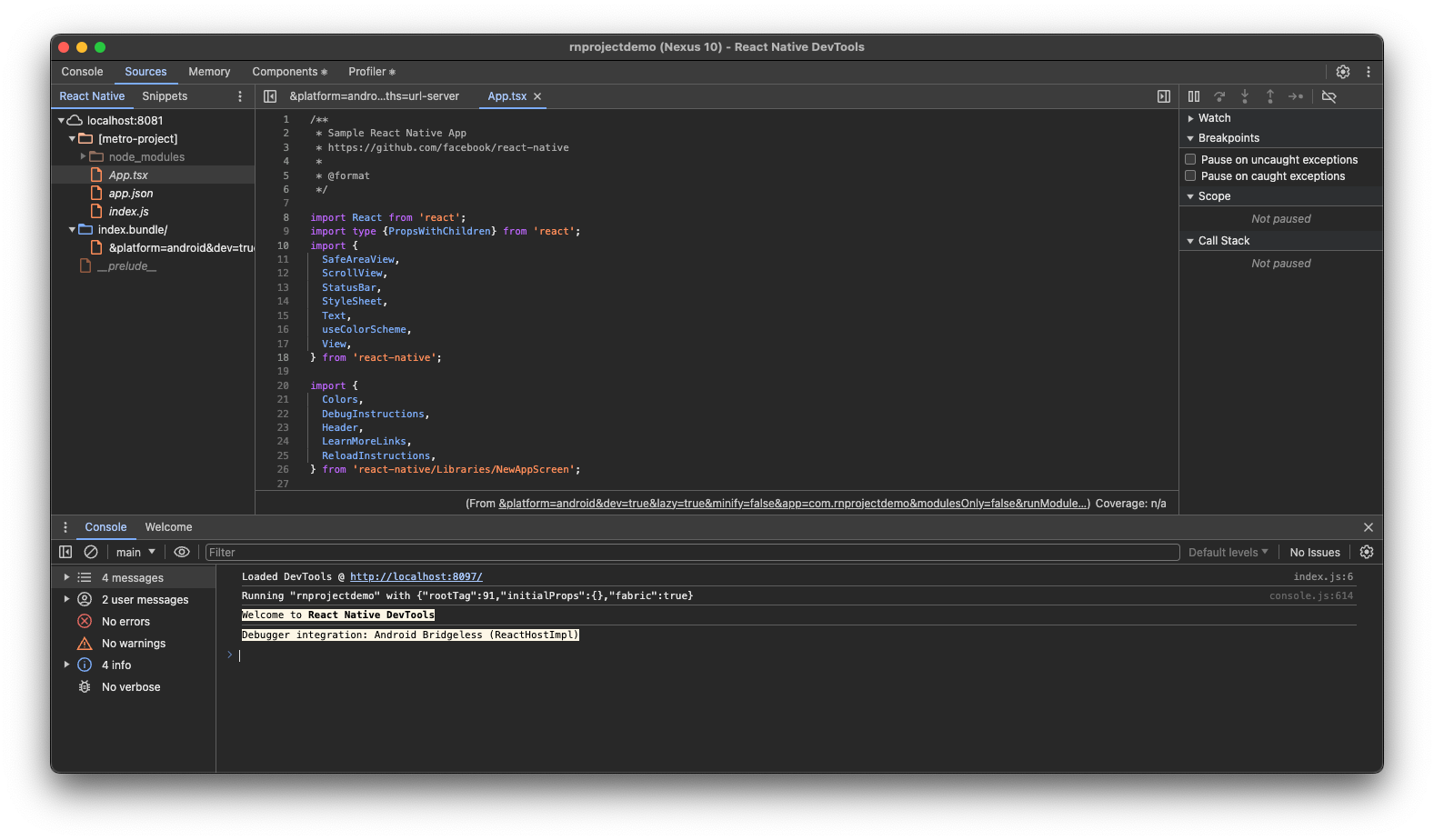Switch to the Components tab
1434x840 pixels.
(x=289, y=72)
